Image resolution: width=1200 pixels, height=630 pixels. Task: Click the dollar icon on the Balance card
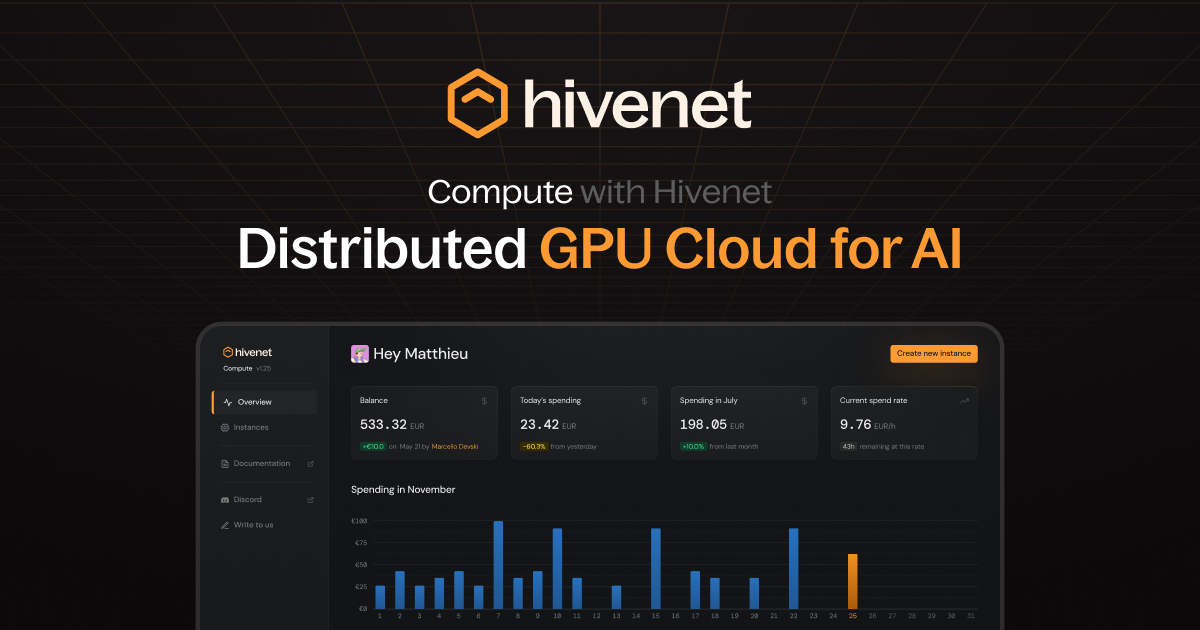point(484,400)
